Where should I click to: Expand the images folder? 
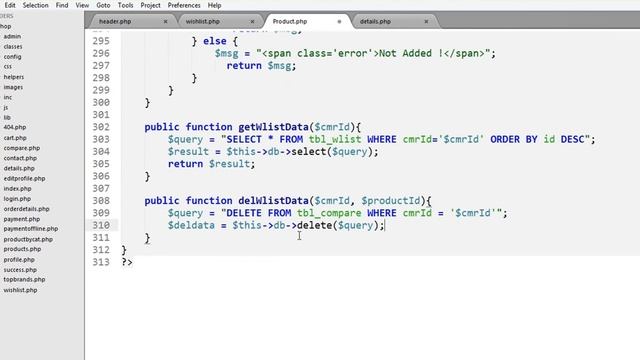point(13,87)
